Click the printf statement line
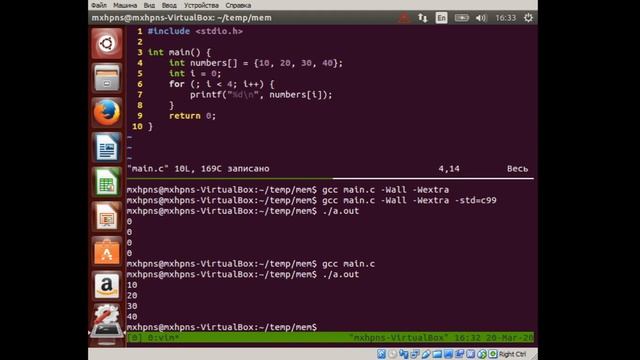This screenshot has height=360, width=640. click(x=261, y=95)
